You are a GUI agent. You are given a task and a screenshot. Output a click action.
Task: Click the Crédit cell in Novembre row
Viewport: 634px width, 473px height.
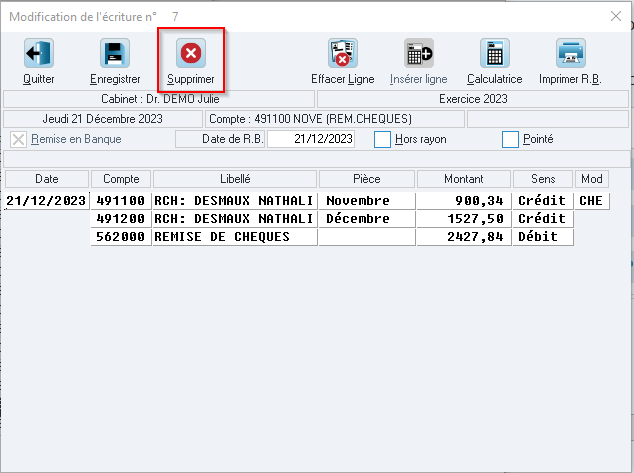point(543,201)
